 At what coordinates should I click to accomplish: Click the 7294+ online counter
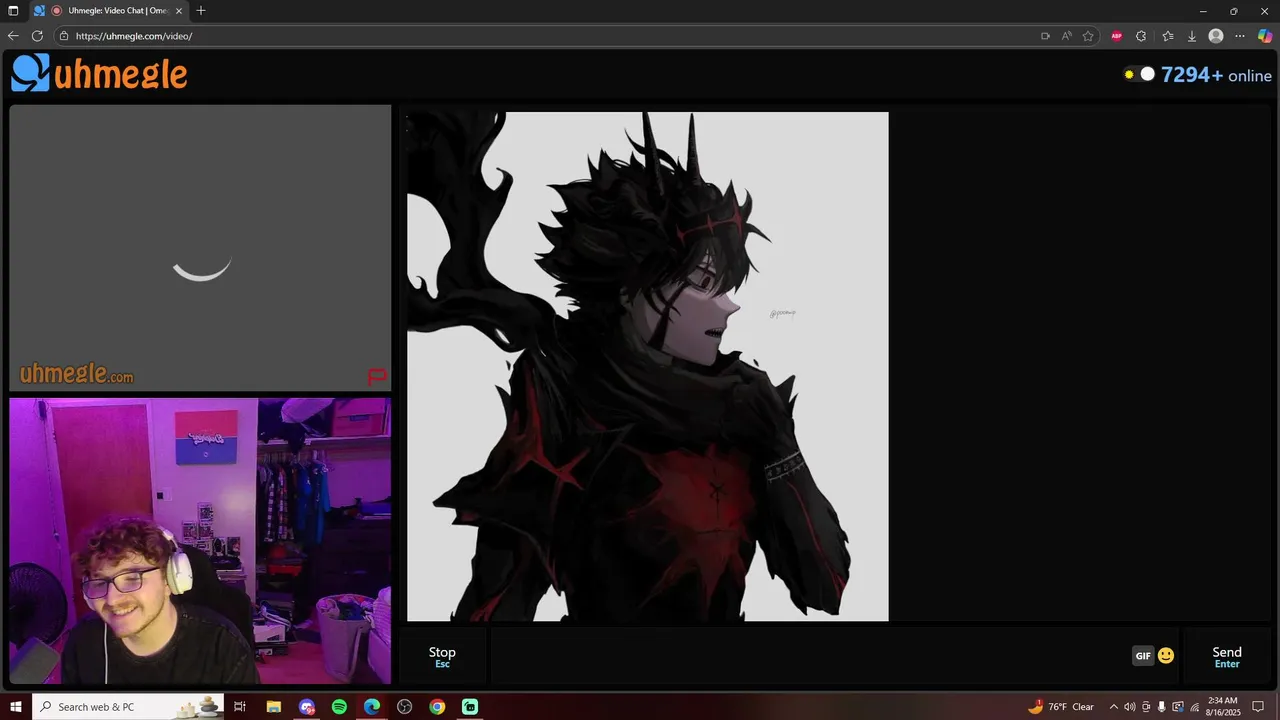pos(1216,75)
